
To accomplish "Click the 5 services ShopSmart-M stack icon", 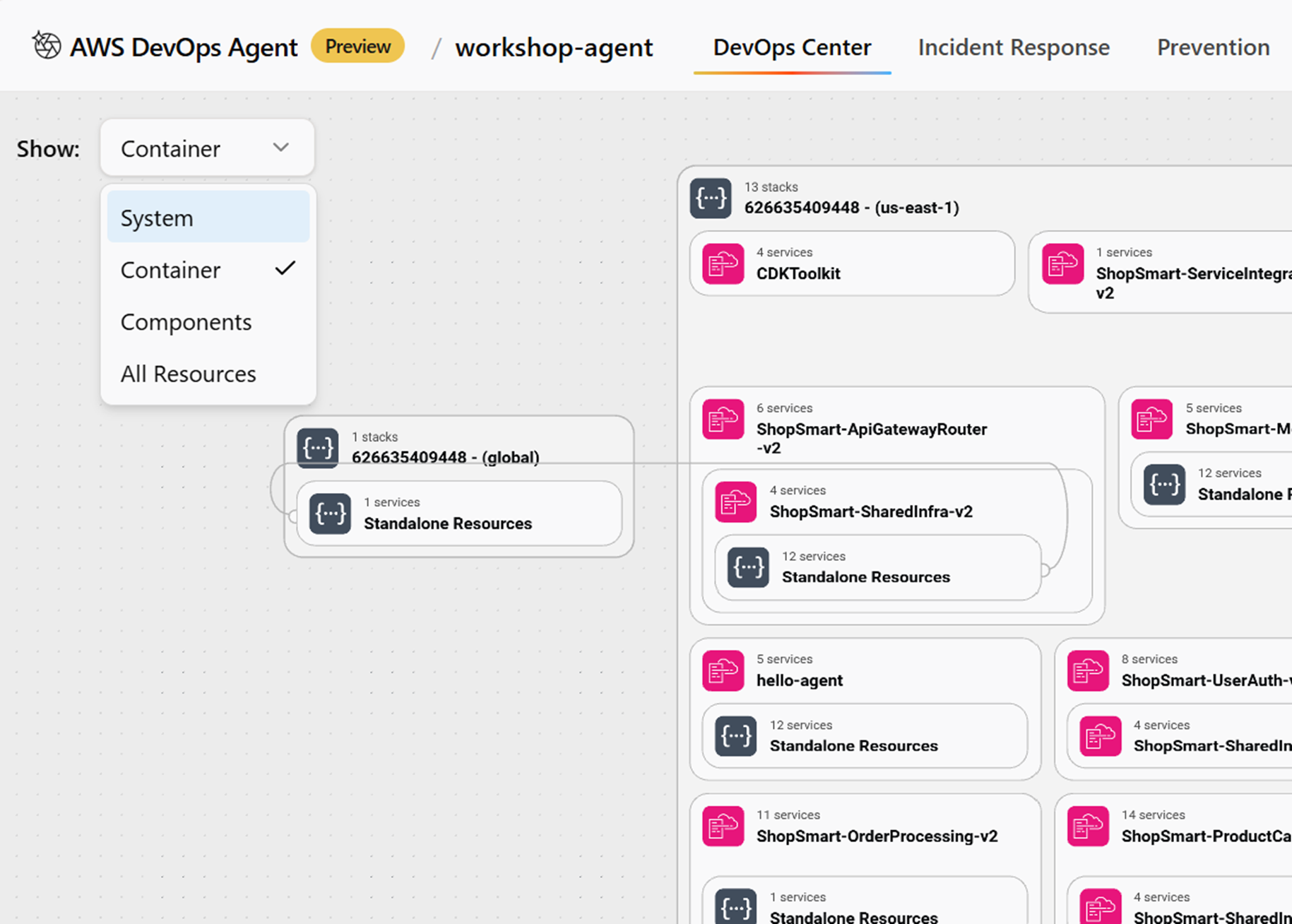I will pyautogui.click(x=1151, y=419).
